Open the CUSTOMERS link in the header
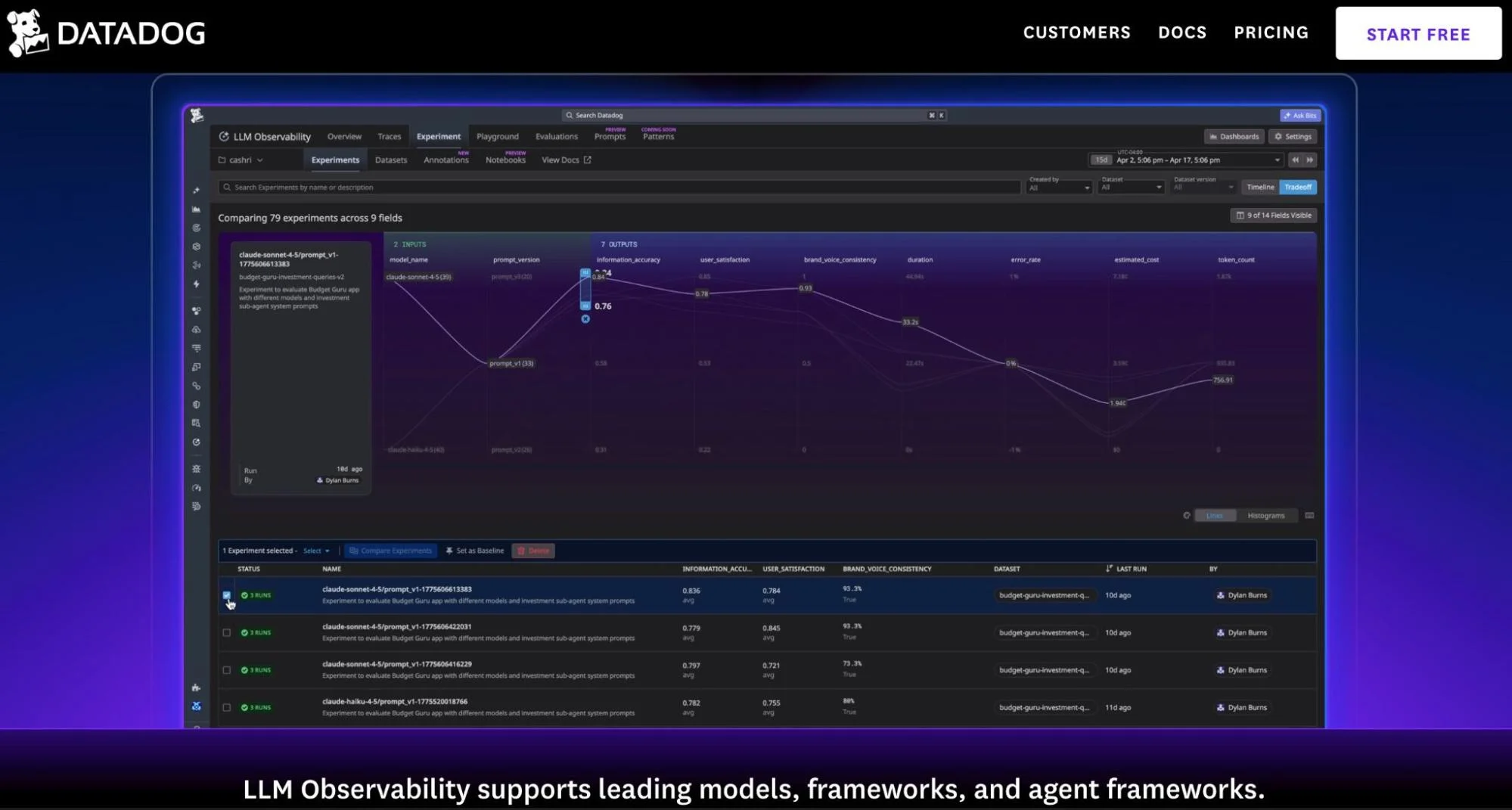1512x810 pixels. point(1077,33)
